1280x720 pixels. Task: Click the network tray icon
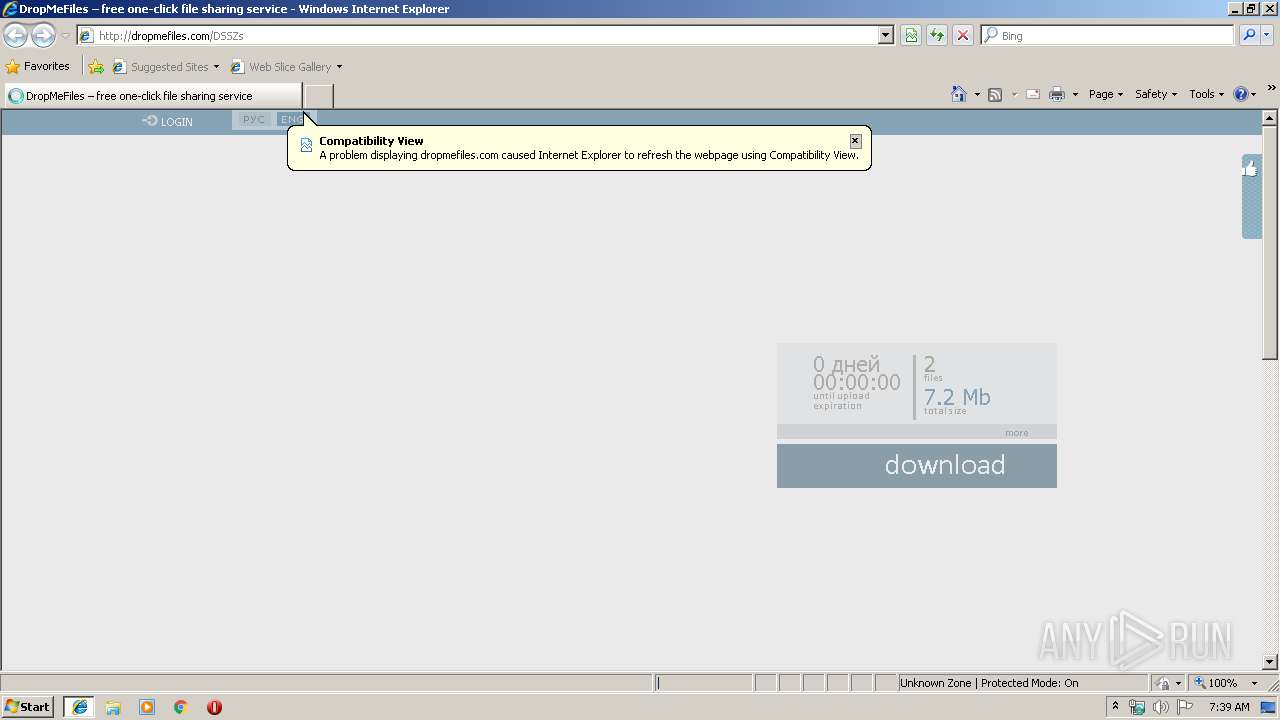tap(1137, 707)
